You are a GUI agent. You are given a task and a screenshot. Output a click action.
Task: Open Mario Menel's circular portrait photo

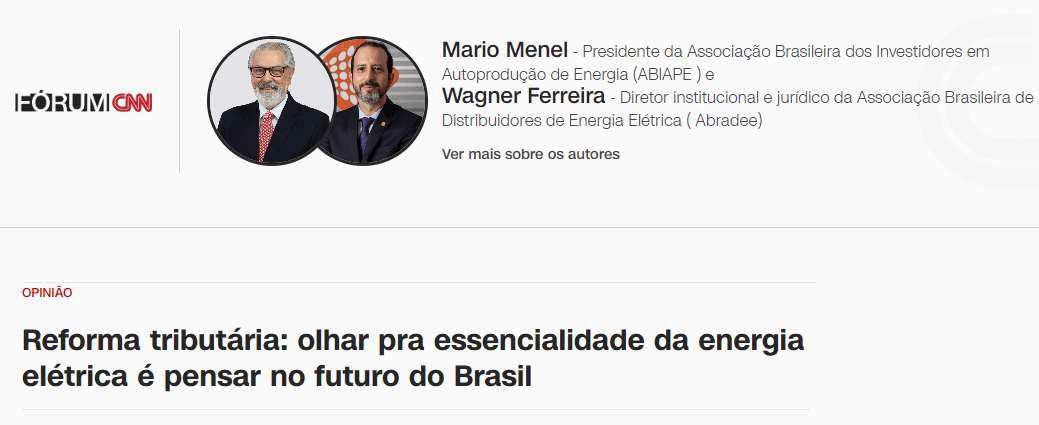pyautogui.click(x=271, y=100)
